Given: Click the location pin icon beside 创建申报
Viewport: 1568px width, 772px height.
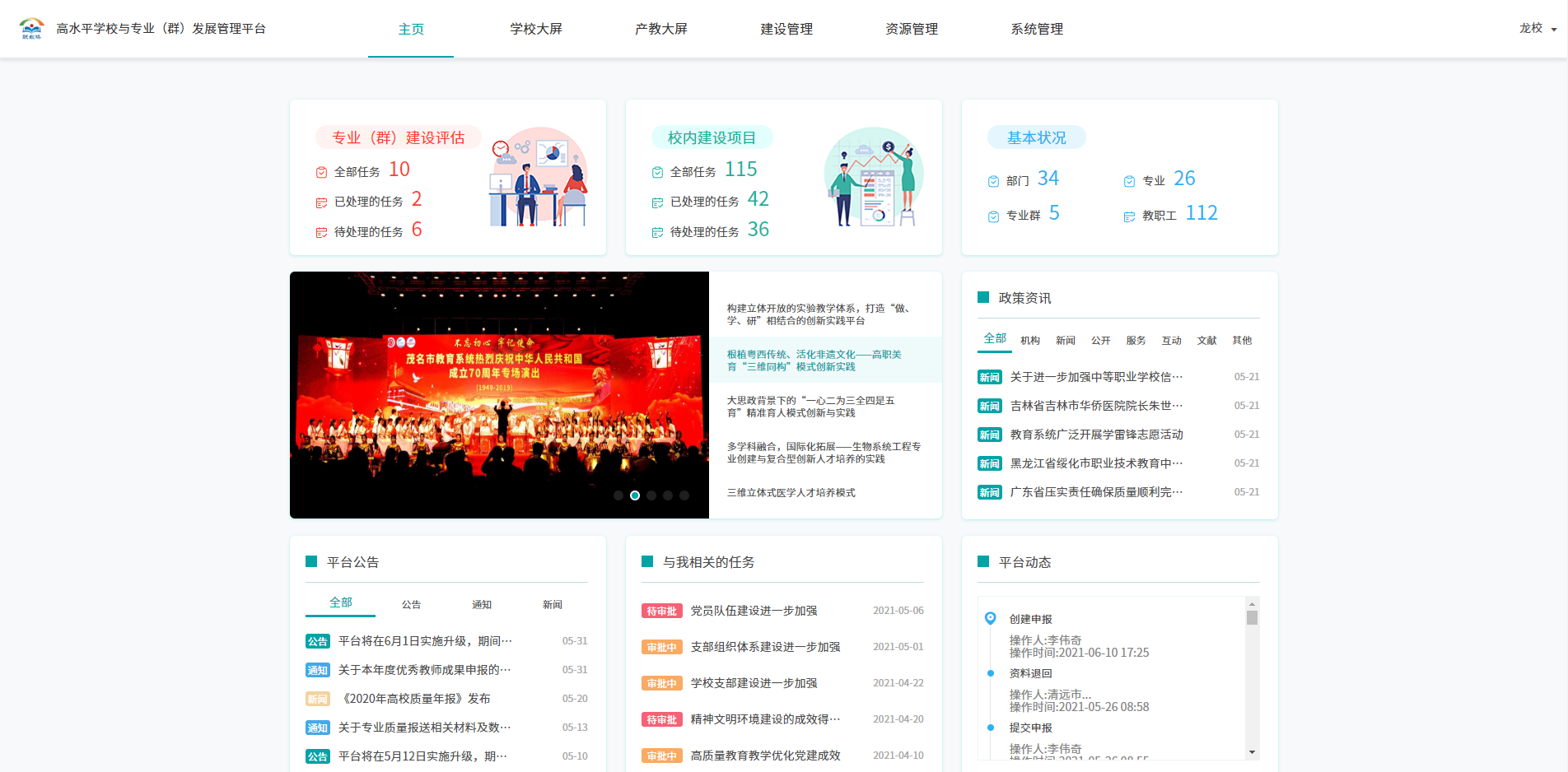Looking at the screenshot, I should [x=990, y=618].
